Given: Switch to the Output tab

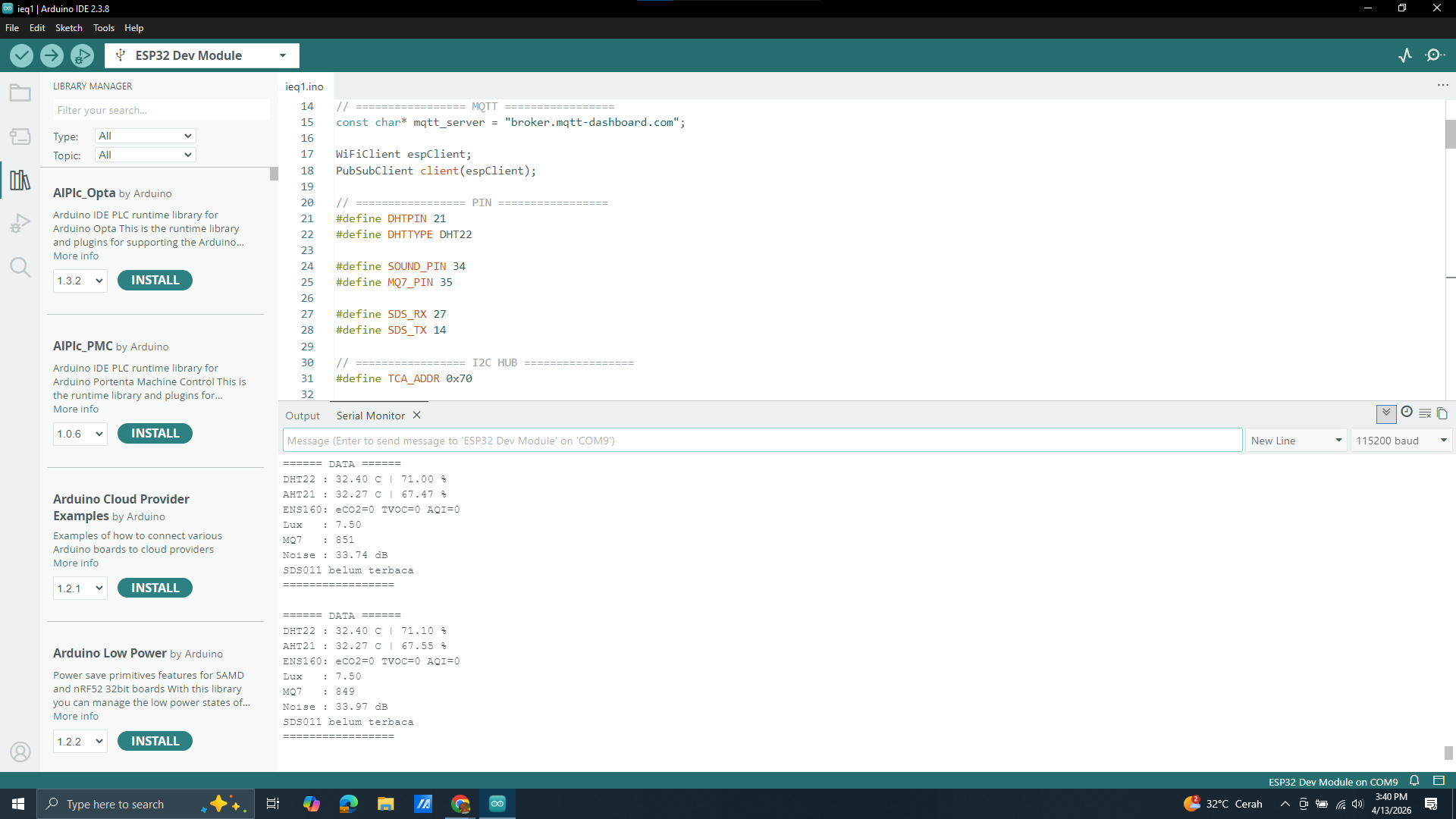Looking at the screenshot, I should (x=303, y=416).
